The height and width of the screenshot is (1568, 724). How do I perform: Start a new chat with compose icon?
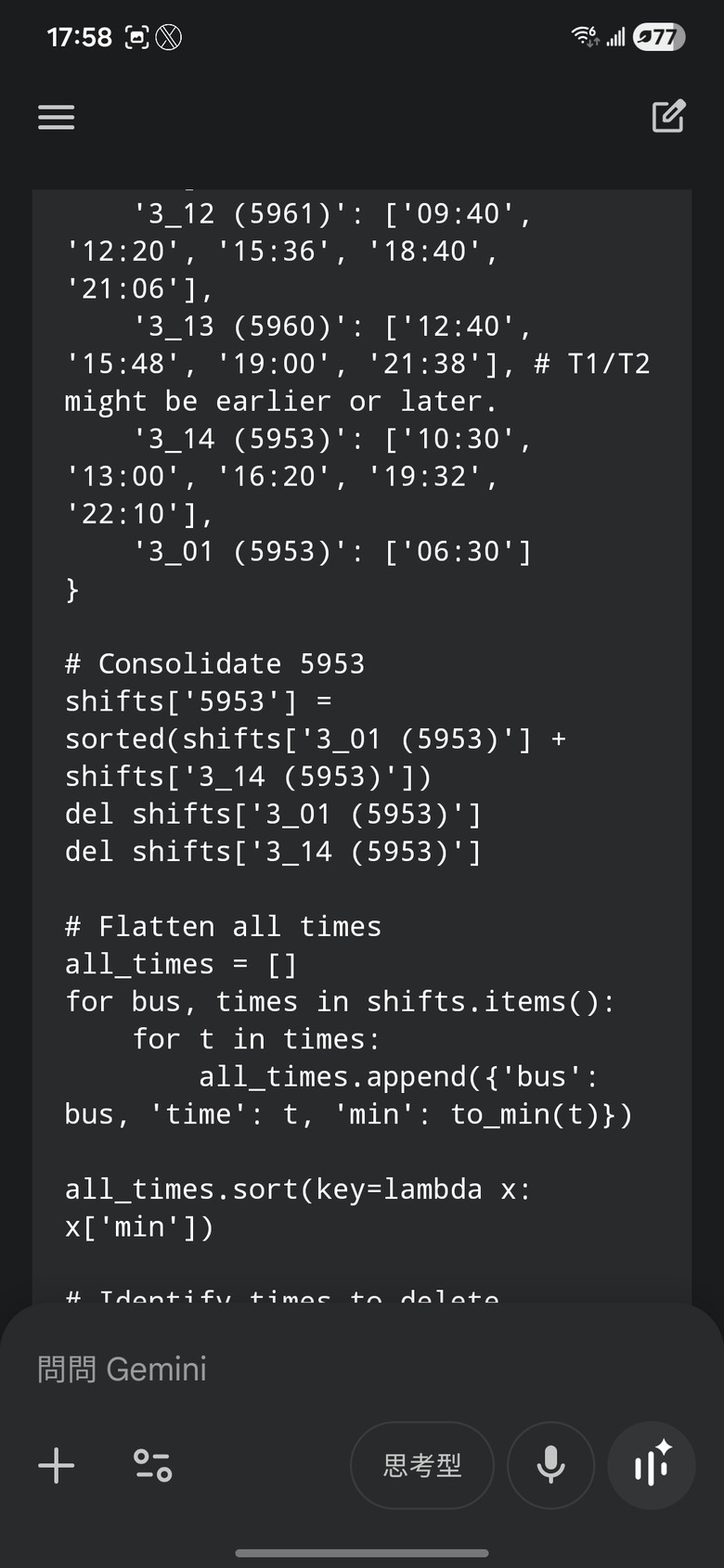668,116
